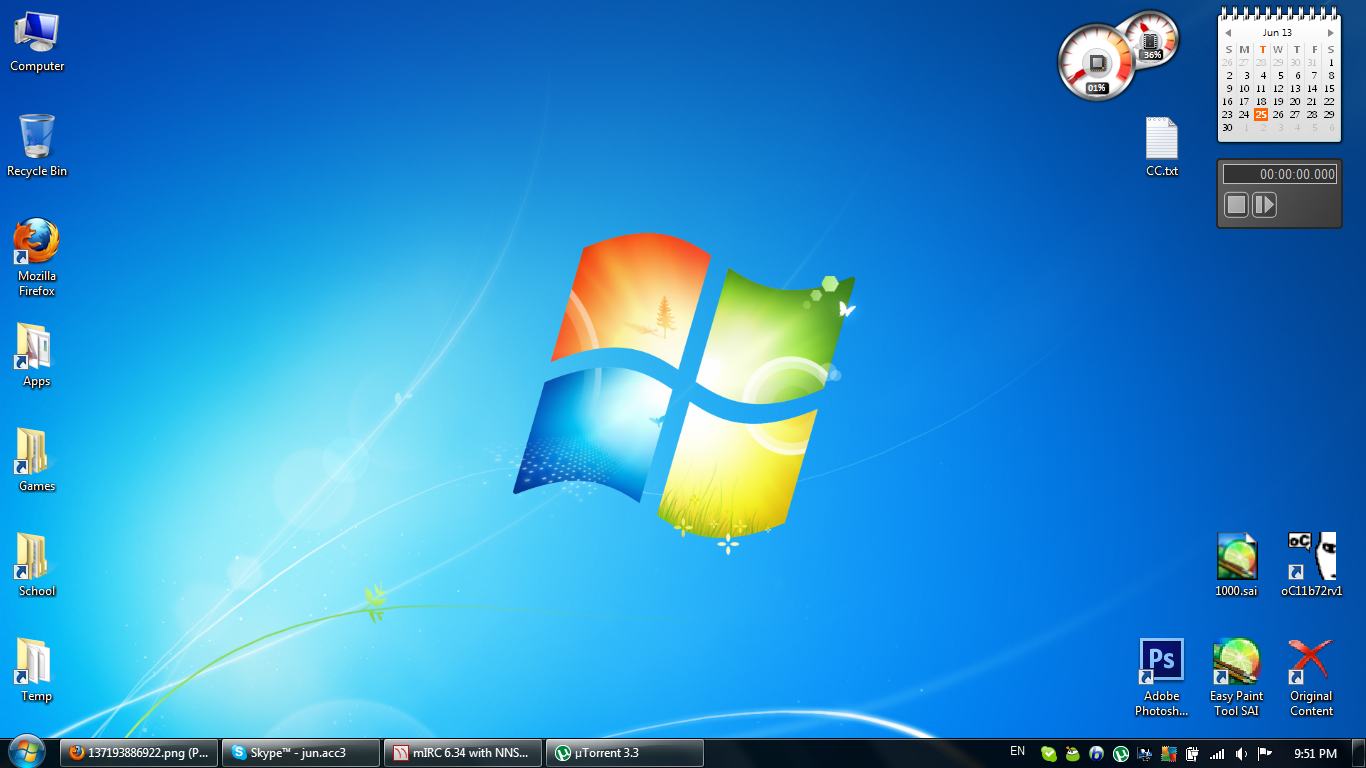1366x768 pixels.
Task: Go to next month in calendar gadget
Action: 1330,33
